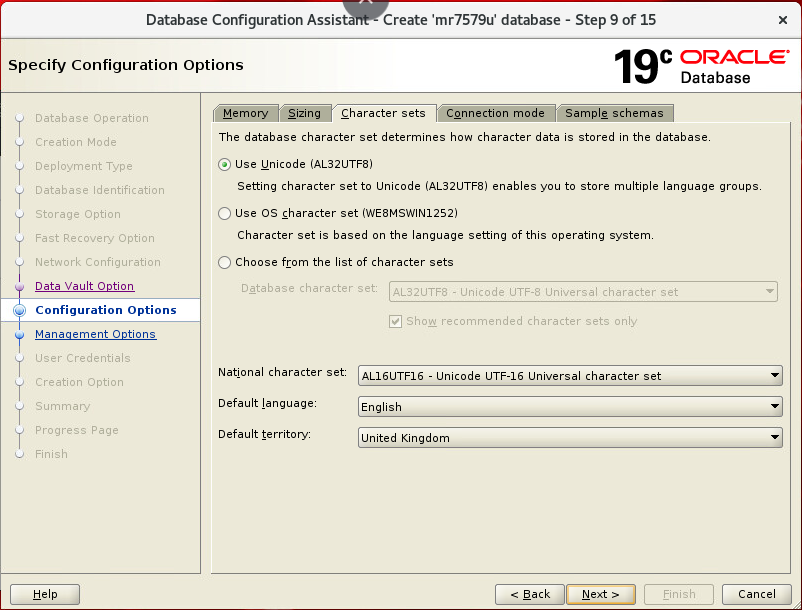The image size is (802, 610).
Task: Click the Summary step label
Action: click(62, 406)
